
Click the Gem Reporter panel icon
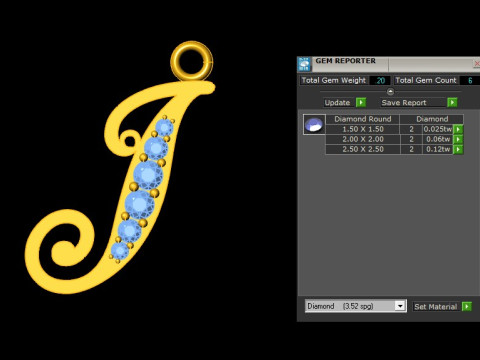(304, 64)
